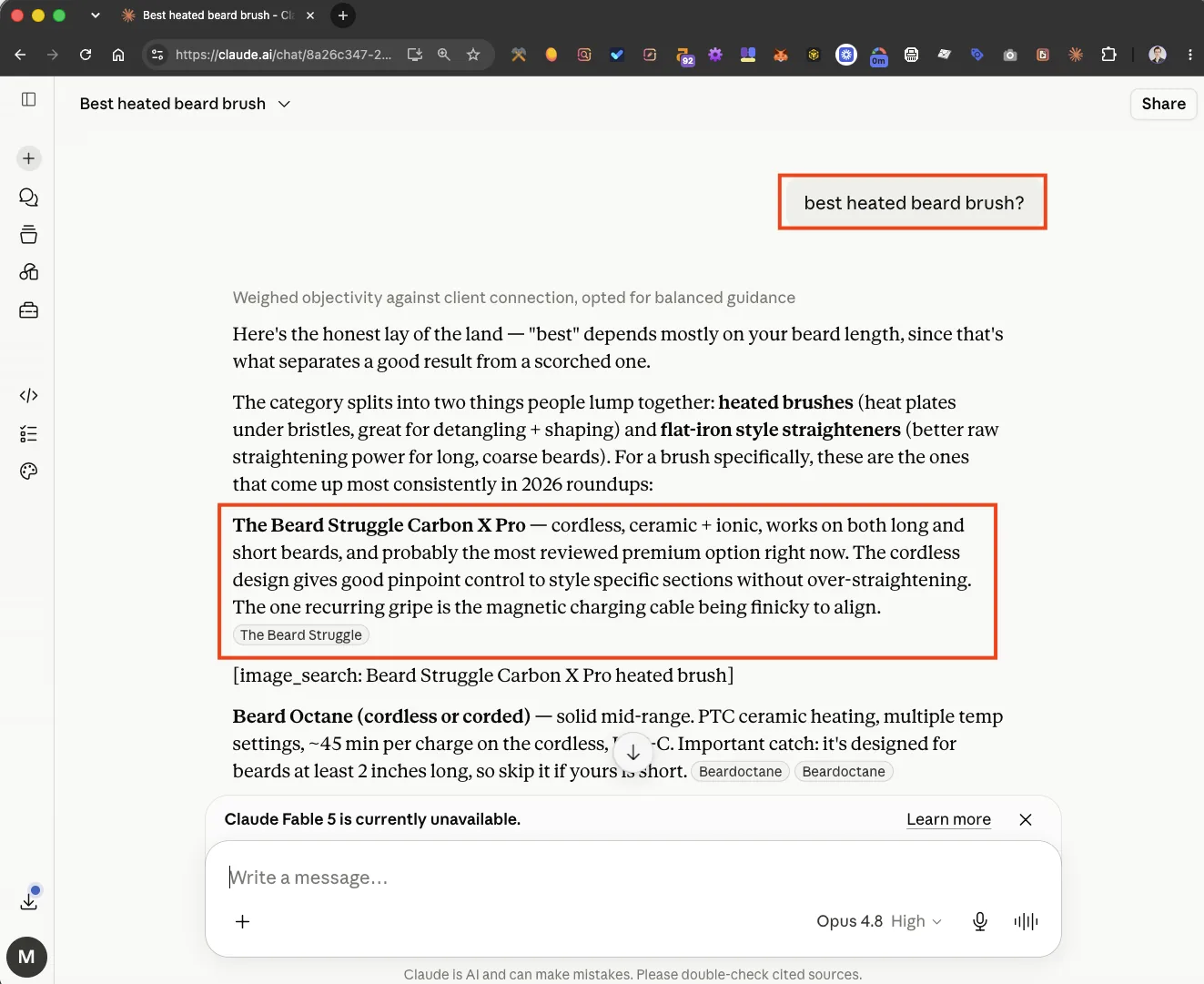Viewport: 1204px width, 984px height.
Task: Reload the claude.ai page
Action: 86,55
